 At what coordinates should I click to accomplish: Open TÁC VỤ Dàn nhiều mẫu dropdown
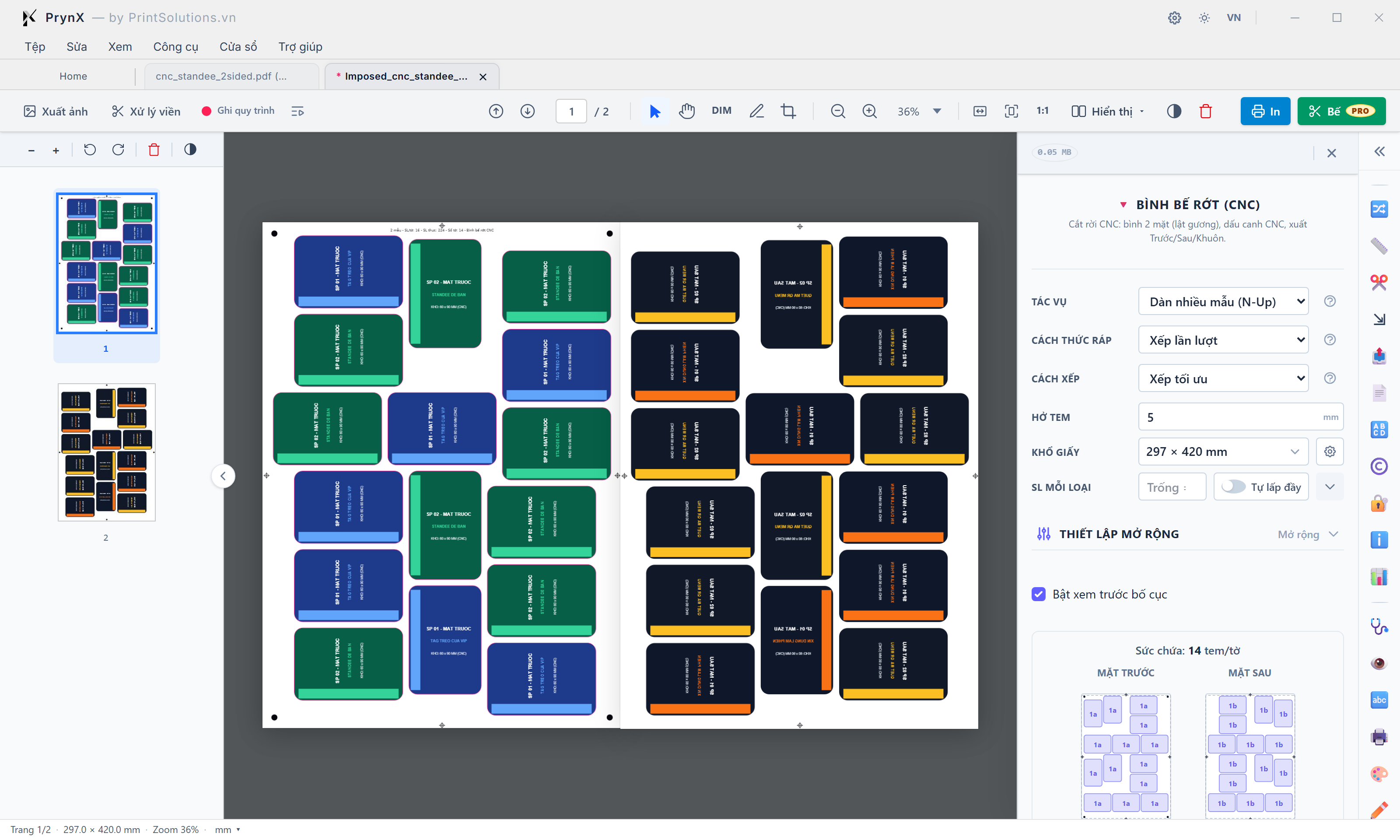coord(1223,302)
